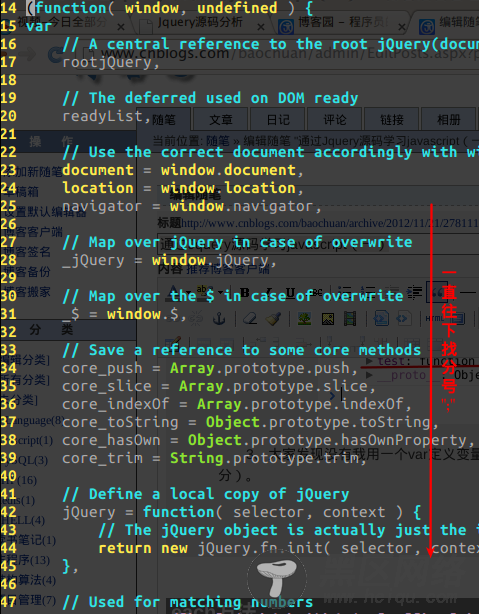Apply strikethrough in the blog editor toolbar

(316, 293)
